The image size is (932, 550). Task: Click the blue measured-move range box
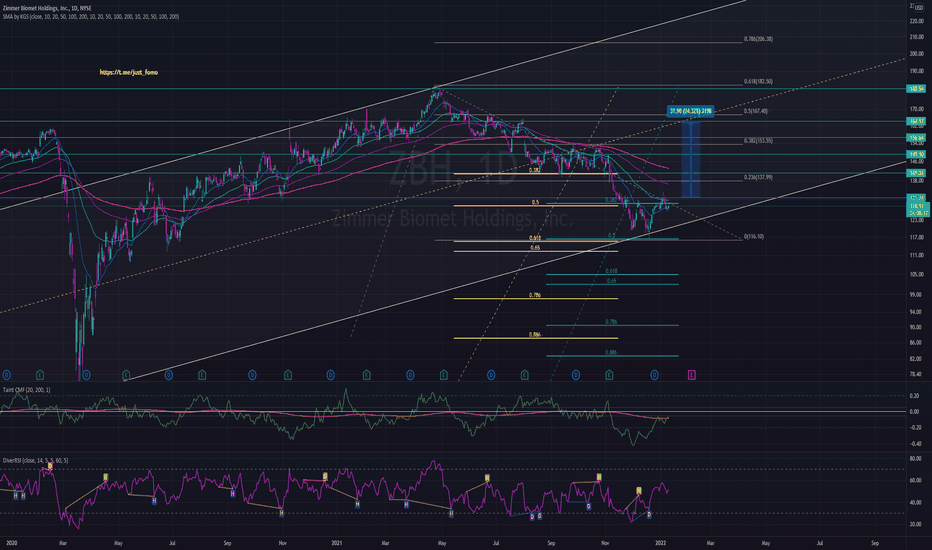[690, 159]
